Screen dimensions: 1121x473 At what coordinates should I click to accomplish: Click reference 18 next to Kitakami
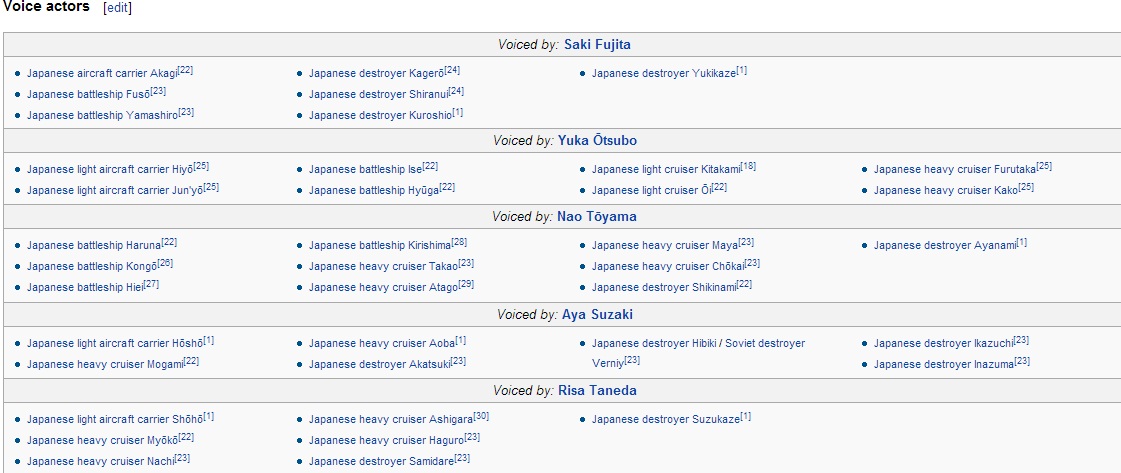pyautogui.click(x=749, y=167)
